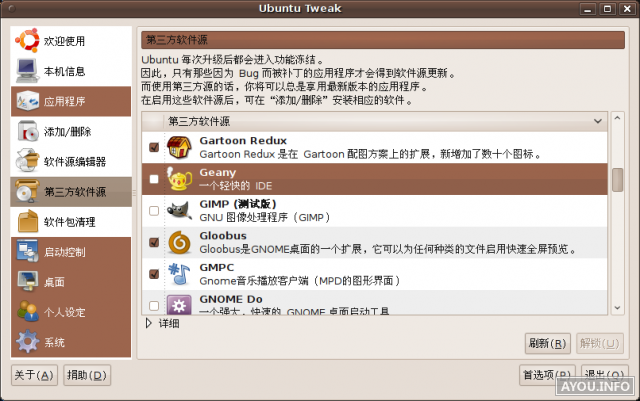640x401 pixels.
Task: Click the GIMP mascot icon
Action: tap(179, 211)
